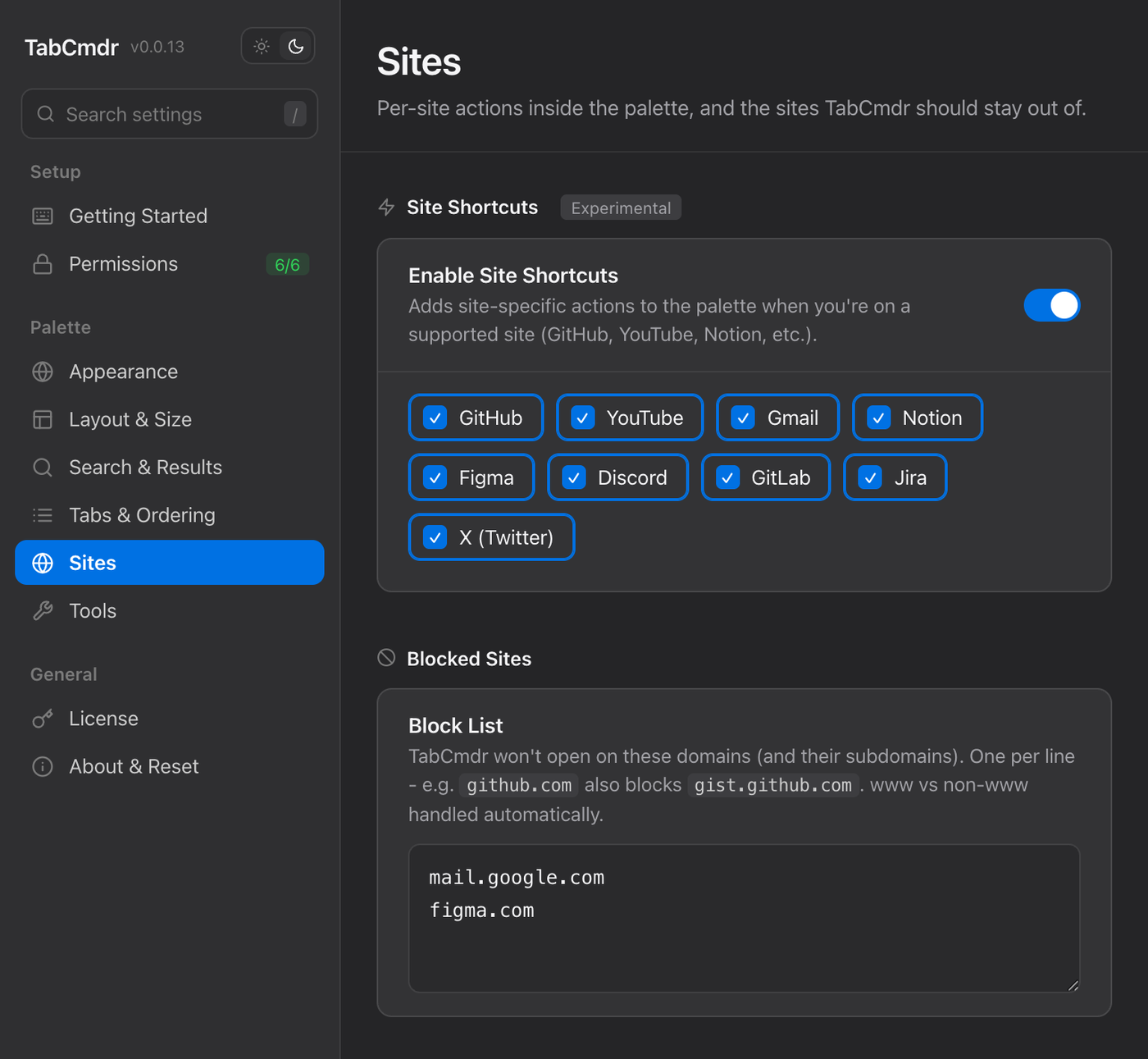Click the search magnifier icon in settings search
Image resolution: width=1148 pixels, height=1059 pixels.
click(x=46, y=114)
